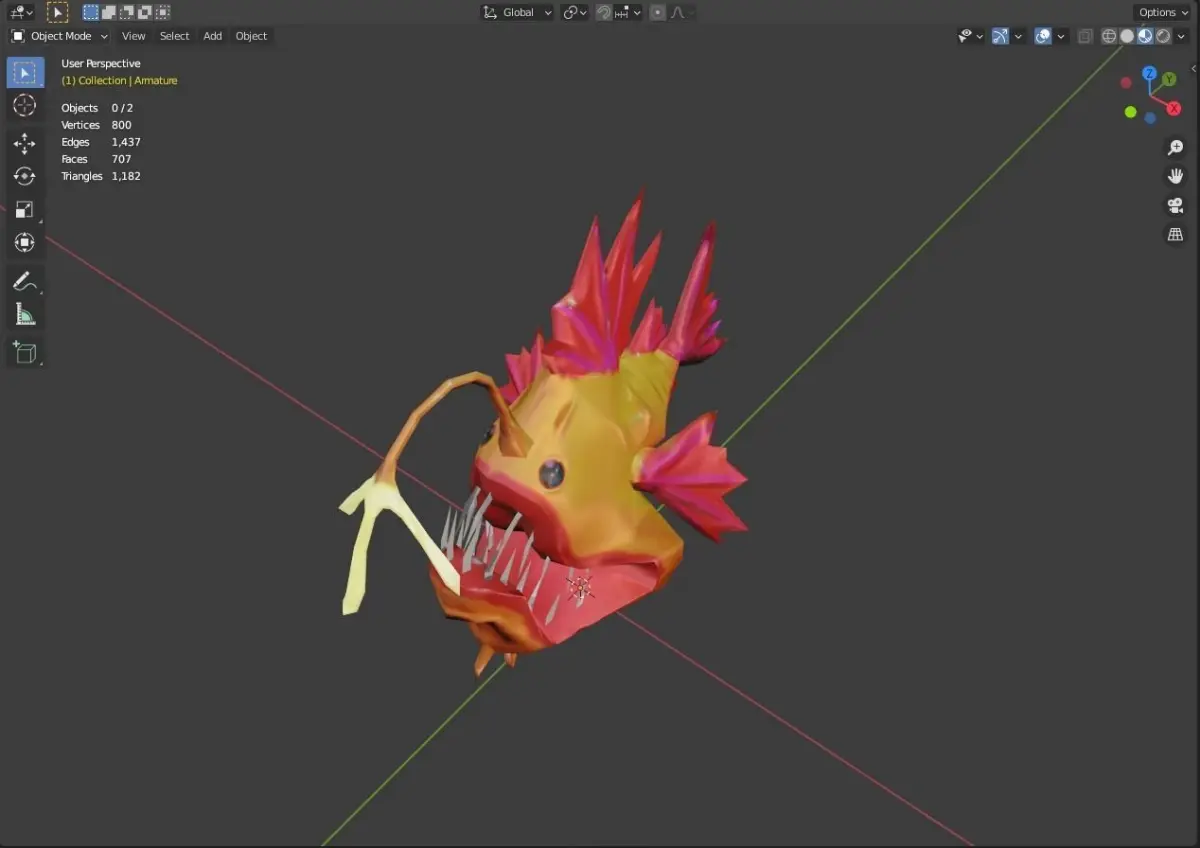Screen dimensions: 1200x848
Task: Click the '(1) Collection | Armature' text
Action: click(119, 80)
